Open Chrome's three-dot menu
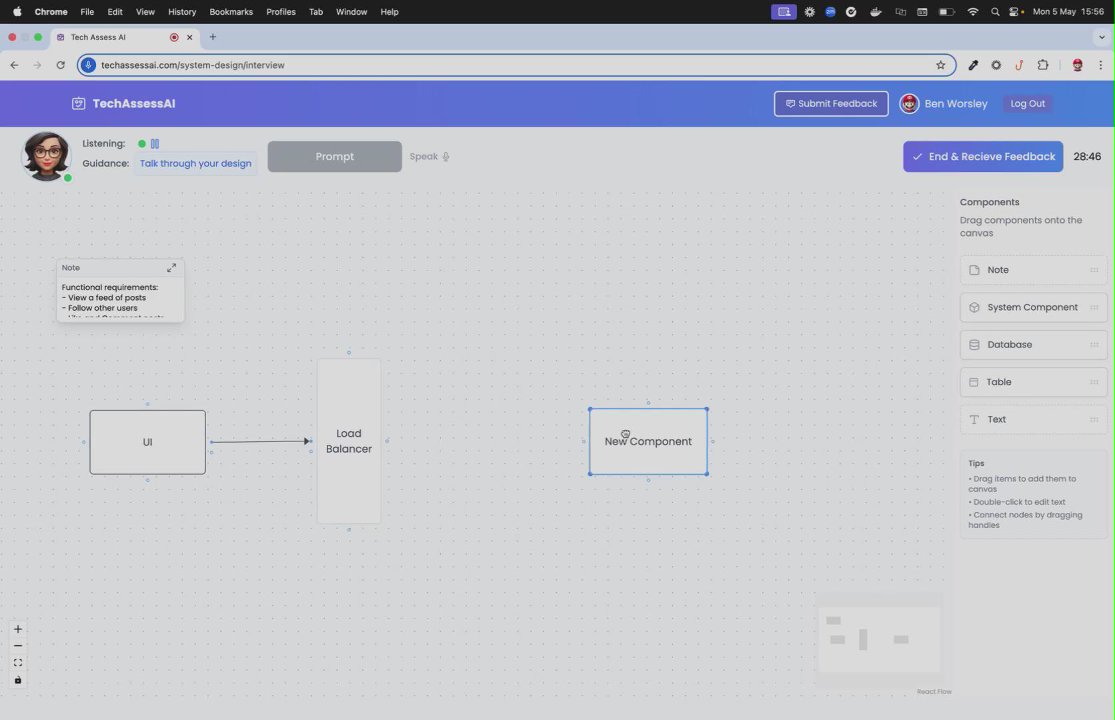 click(x=1100, y=65)
